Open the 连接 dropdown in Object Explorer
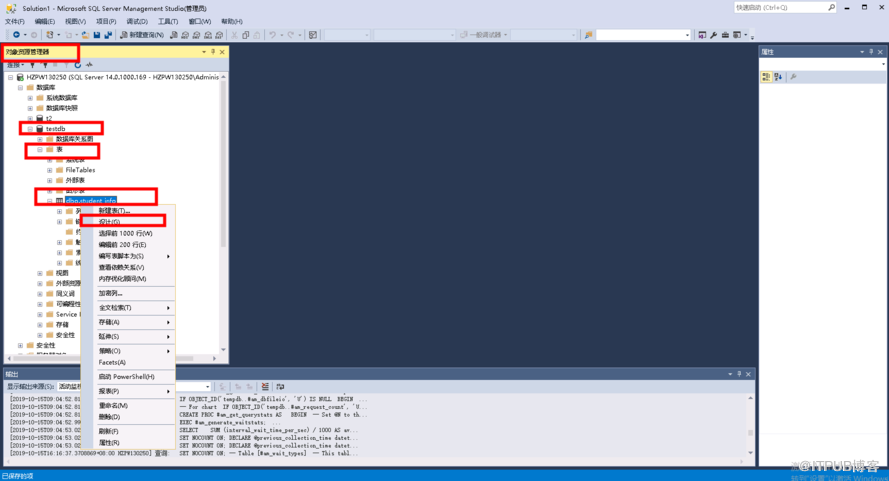889x481 pixels. click(x=16, y=65)
